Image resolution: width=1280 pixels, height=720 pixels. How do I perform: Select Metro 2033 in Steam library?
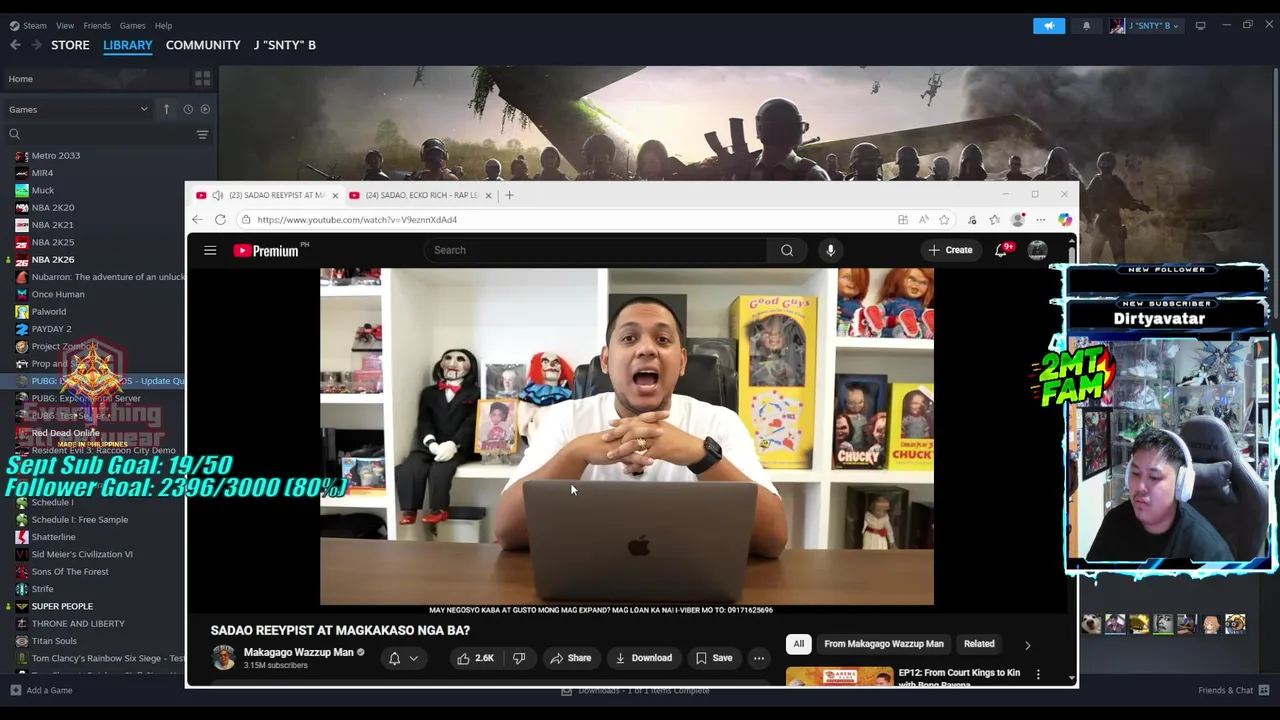point(55,156)
